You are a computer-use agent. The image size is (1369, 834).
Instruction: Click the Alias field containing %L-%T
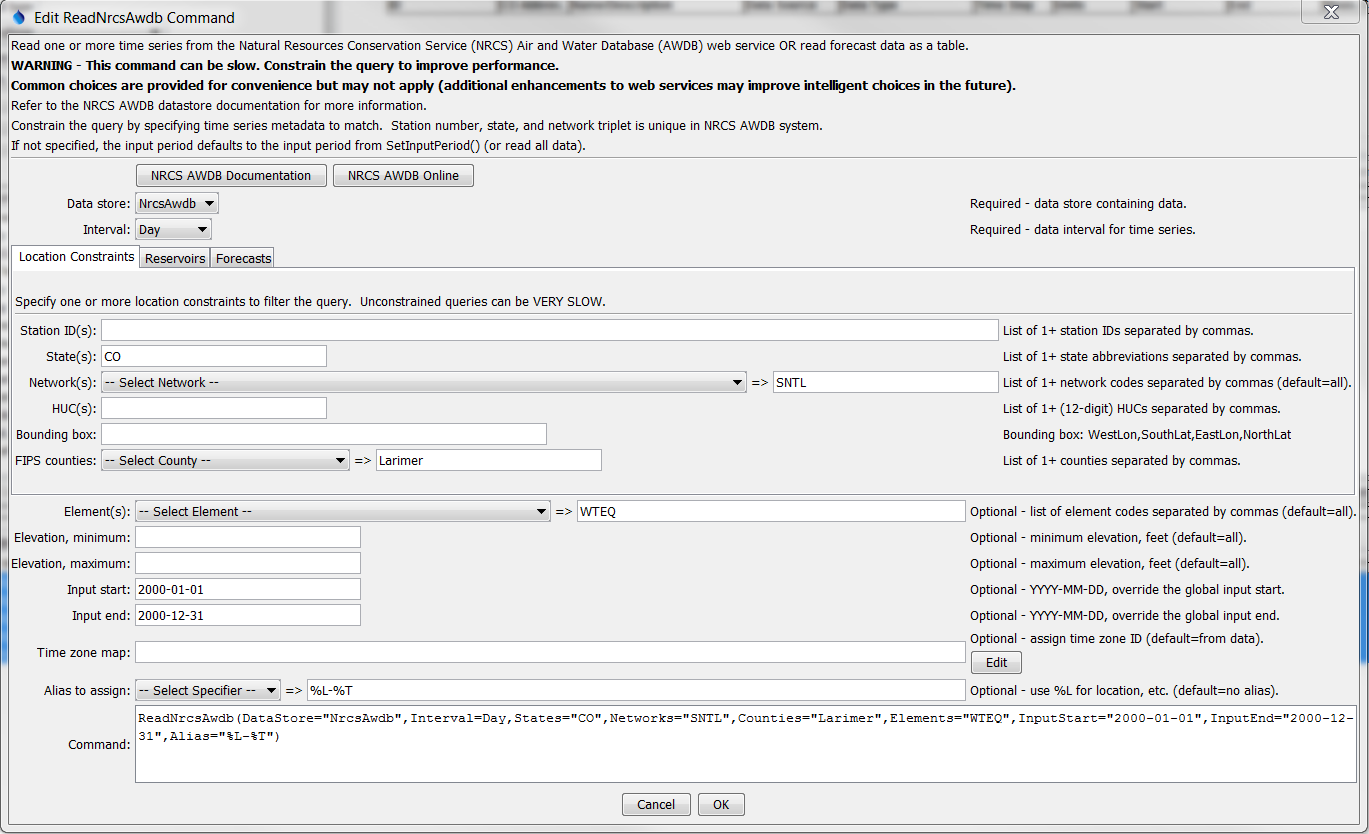(x=636, y=690)
